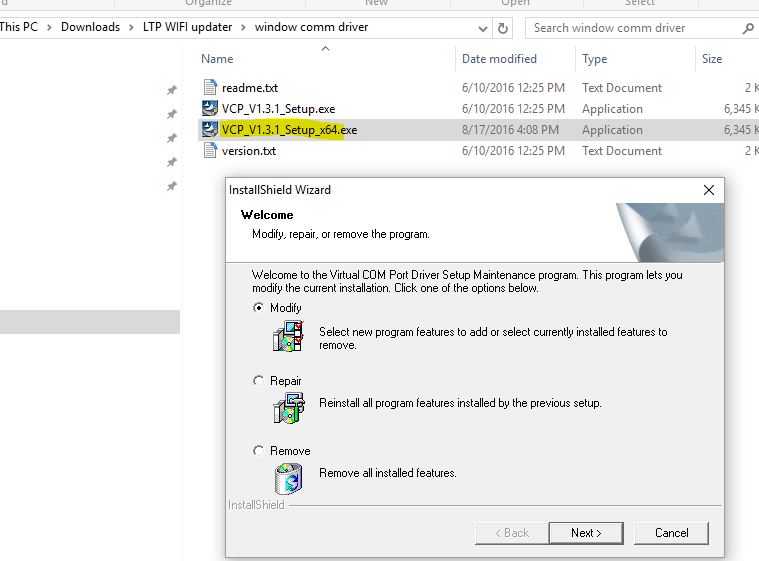Select the VCP_V1.3.1_Setup.exe file name
Screen dimensions: 759x561
click(278, 109)
